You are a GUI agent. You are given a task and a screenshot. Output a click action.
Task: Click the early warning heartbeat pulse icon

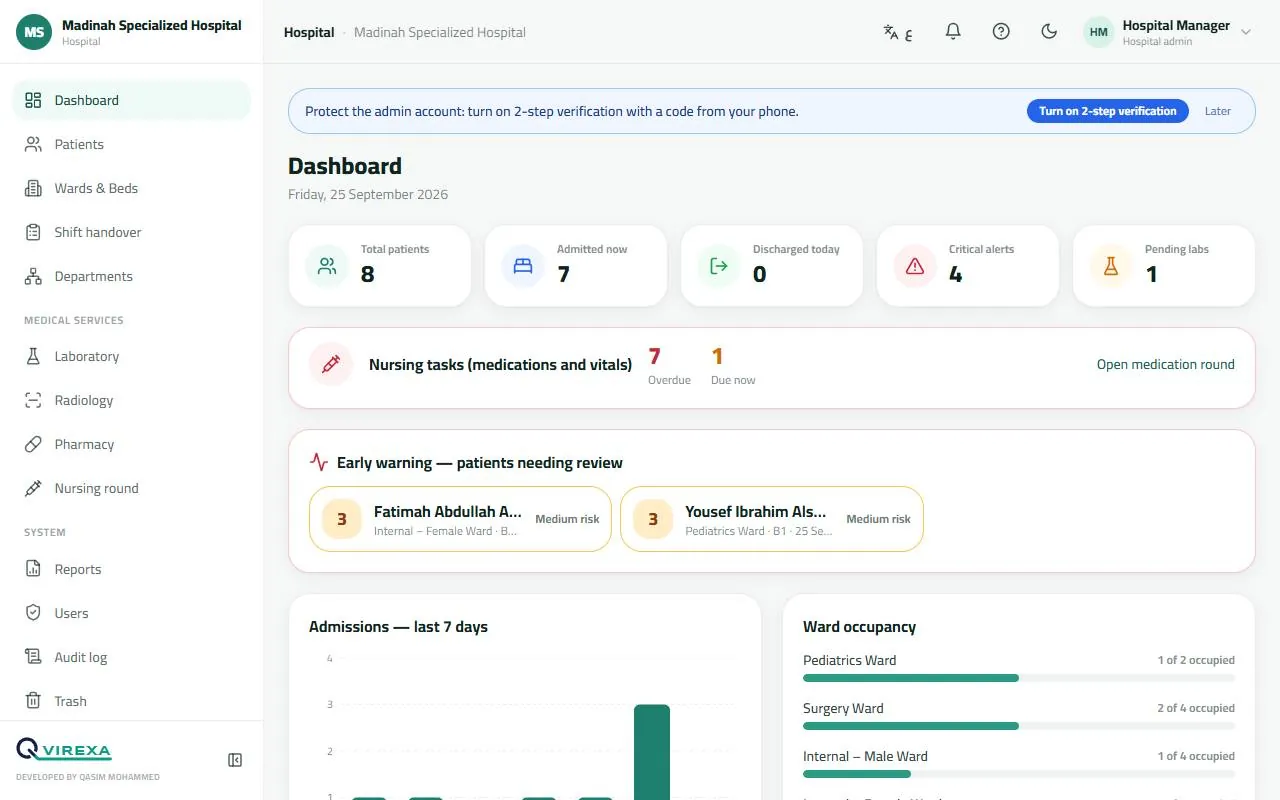(x=319, y=462)
